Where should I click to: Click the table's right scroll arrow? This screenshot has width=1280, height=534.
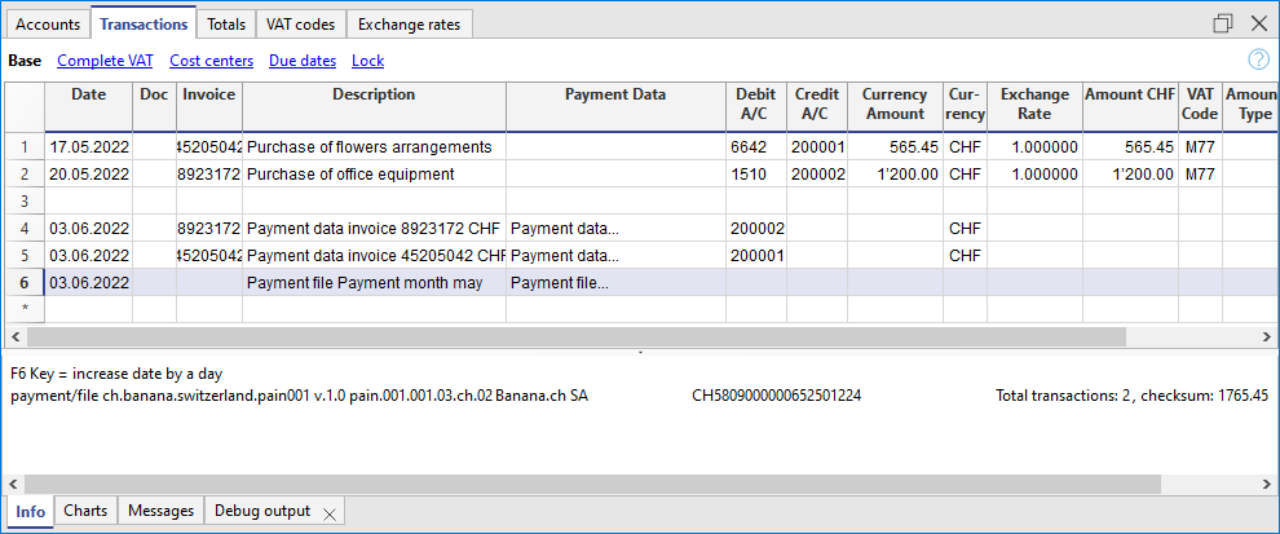[1267, 337]
